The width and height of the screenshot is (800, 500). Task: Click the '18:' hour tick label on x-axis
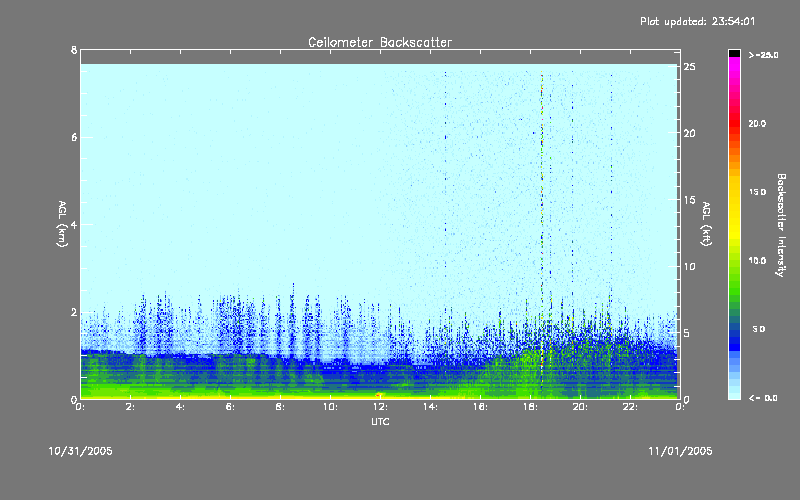pos(531,407)
